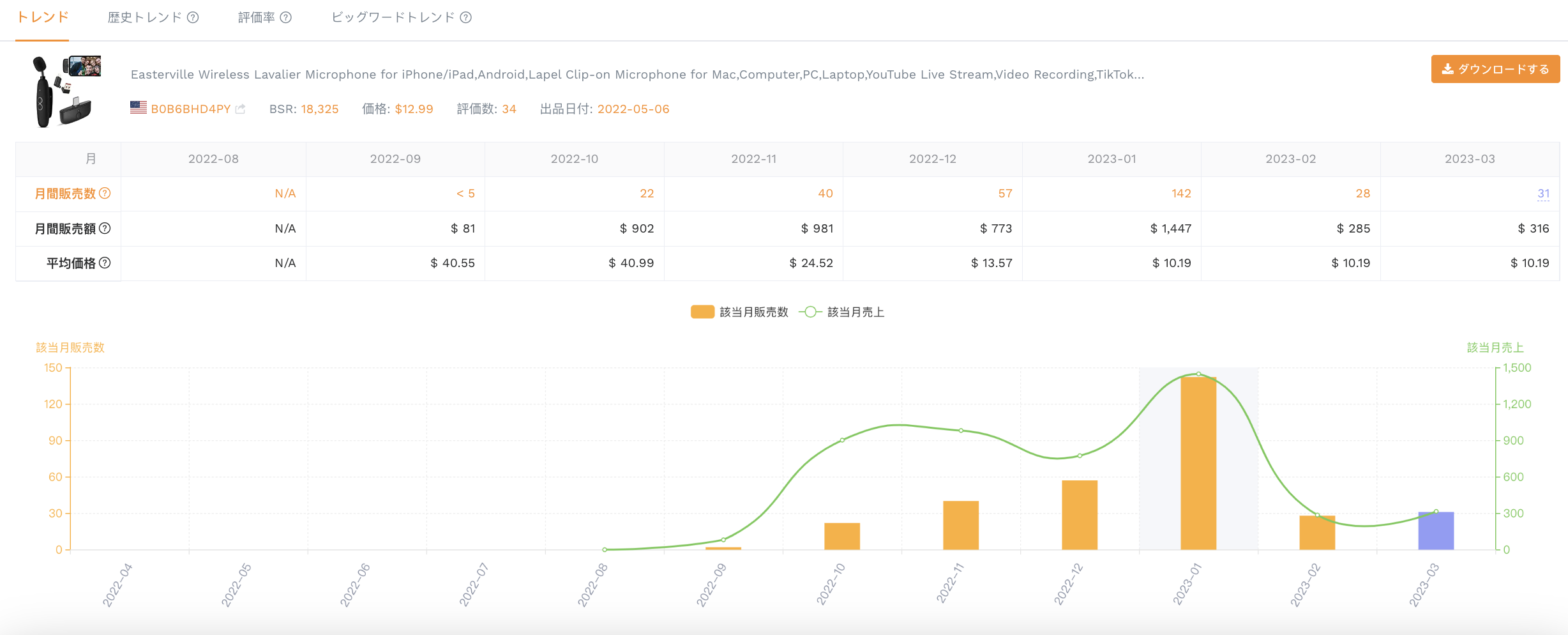Screen dimensions: 1568x635
Task: Click review count value 34
Action: (509, 109)
